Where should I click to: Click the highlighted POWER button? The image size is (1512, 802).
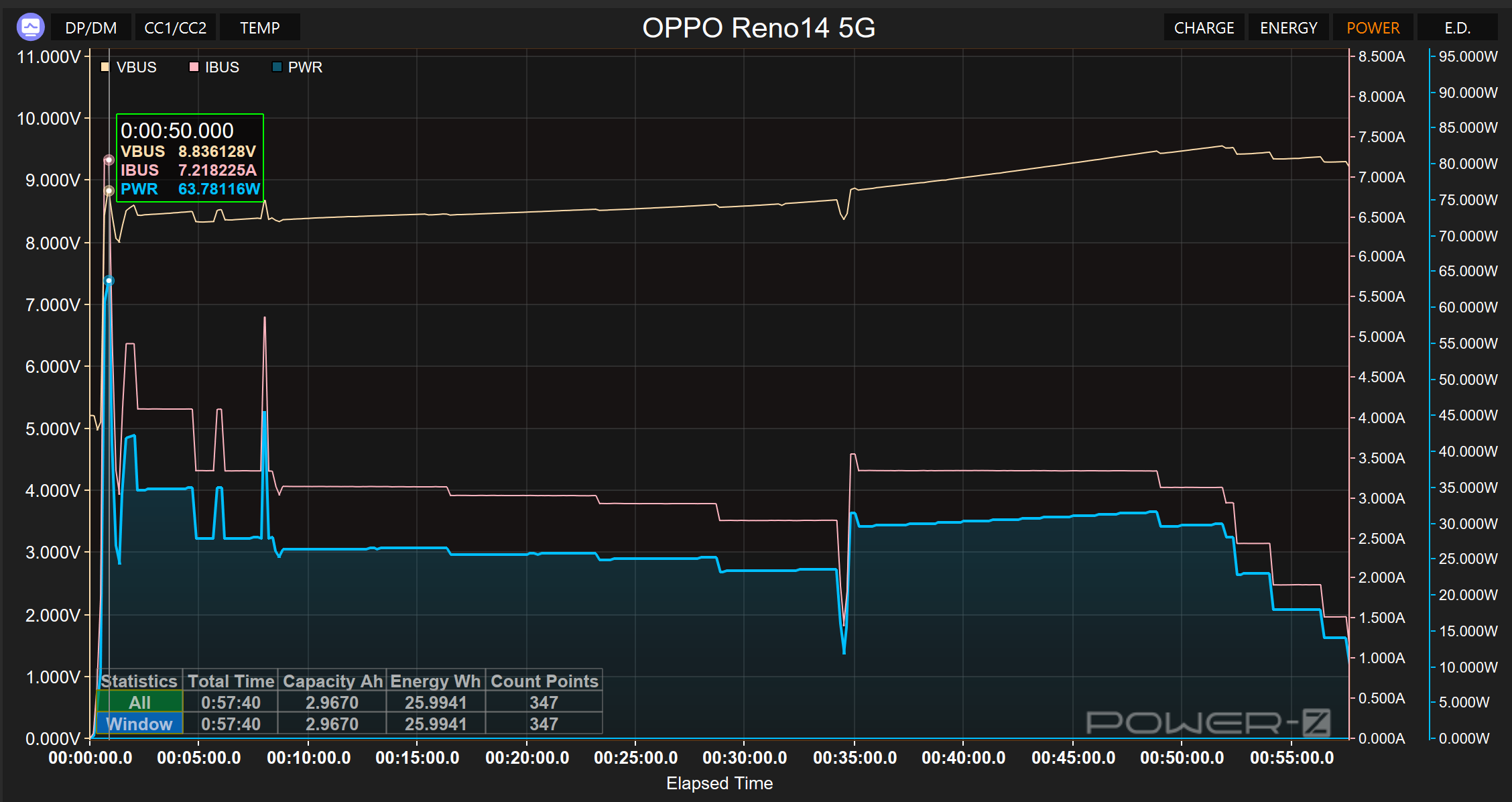pos(1373,28)
